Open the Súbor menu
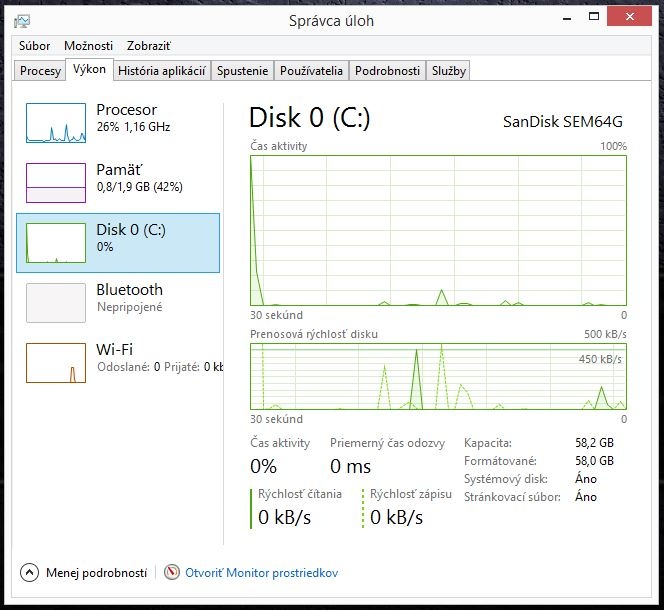 [34, 46]
